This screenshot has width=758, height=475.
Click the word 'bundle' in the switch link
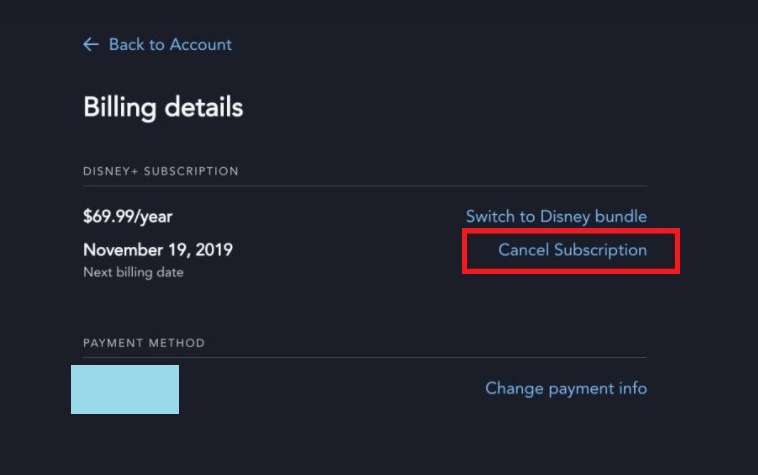[x=622, y=216]
